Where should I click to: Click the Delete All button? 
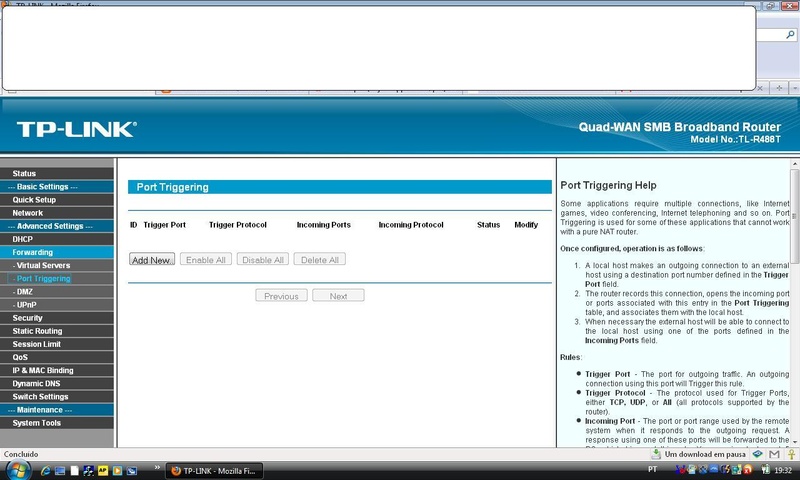pos(320,260)
